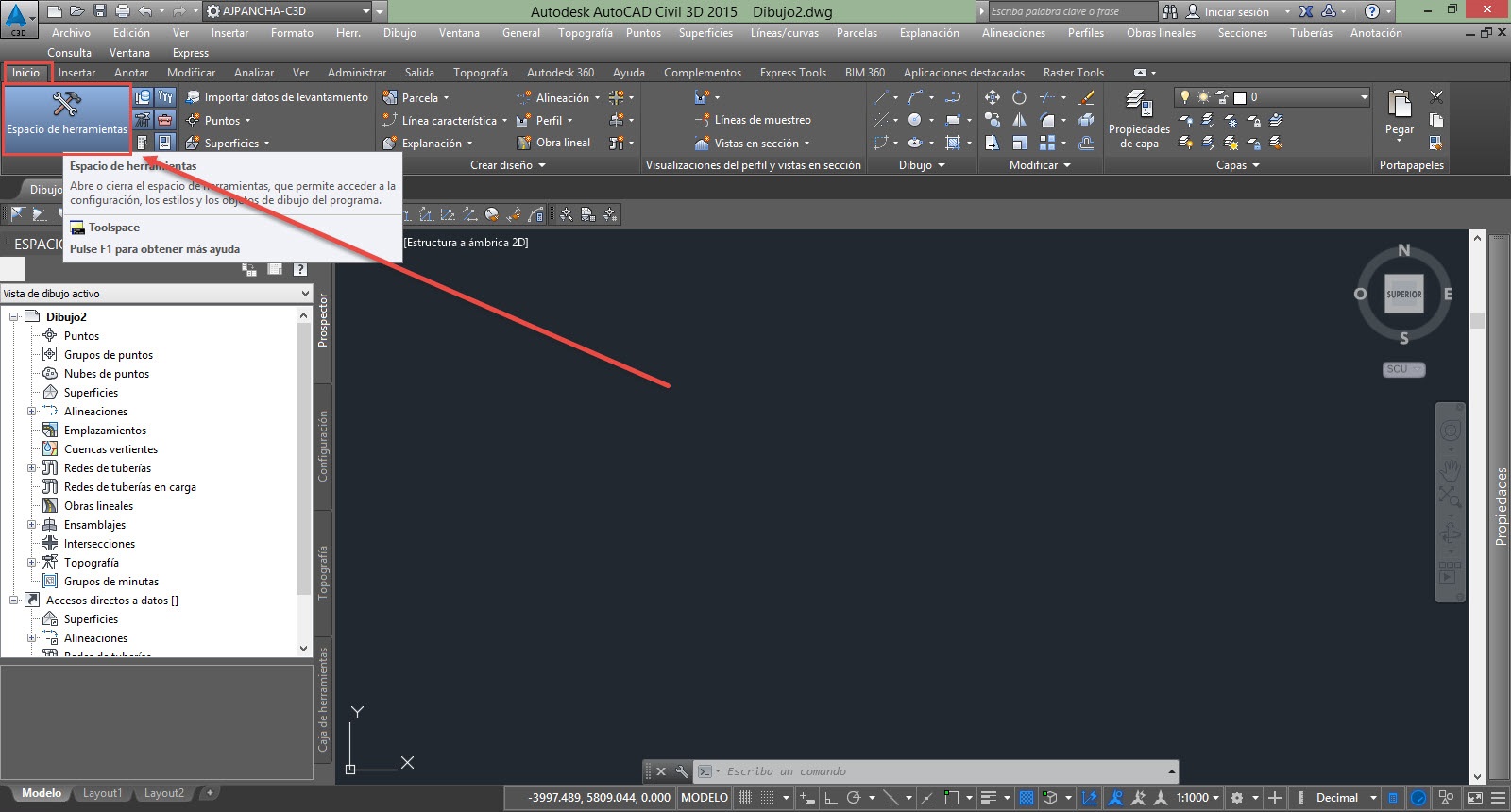Toggle hardware acceleration blue circle icon
Viewport: 1511px width, 812px height.
pos(1418,798)
